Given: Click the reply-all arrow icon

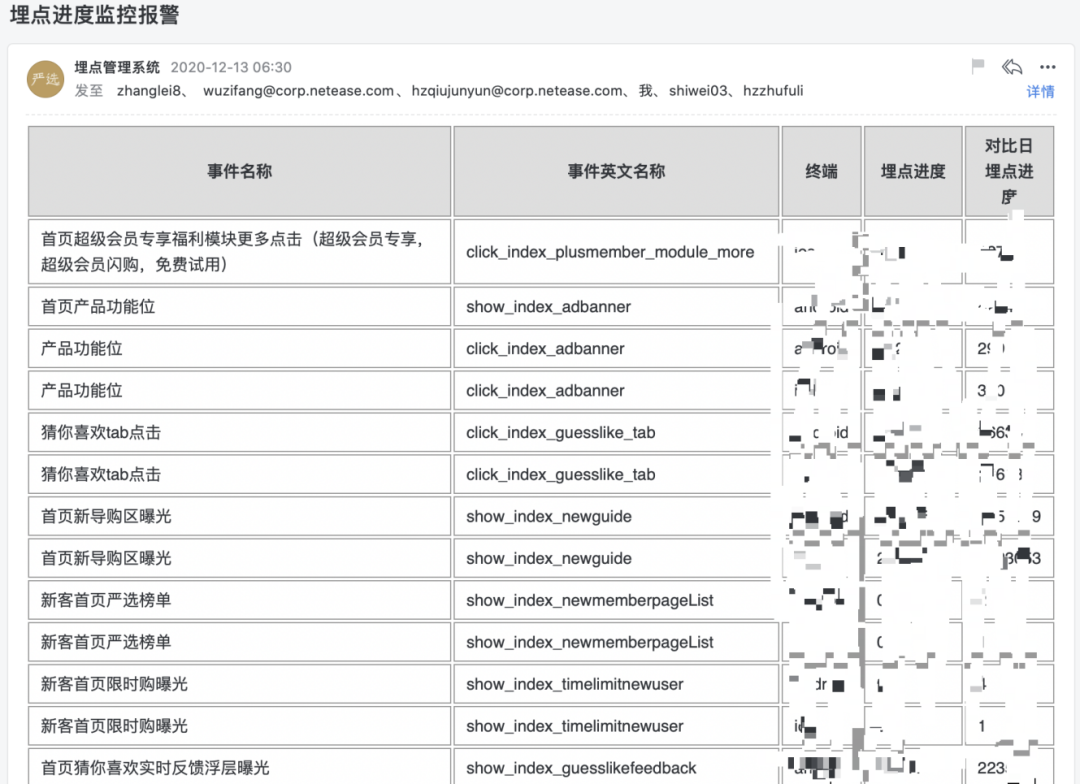Looking at the screenshot, I should [1012, 67].
